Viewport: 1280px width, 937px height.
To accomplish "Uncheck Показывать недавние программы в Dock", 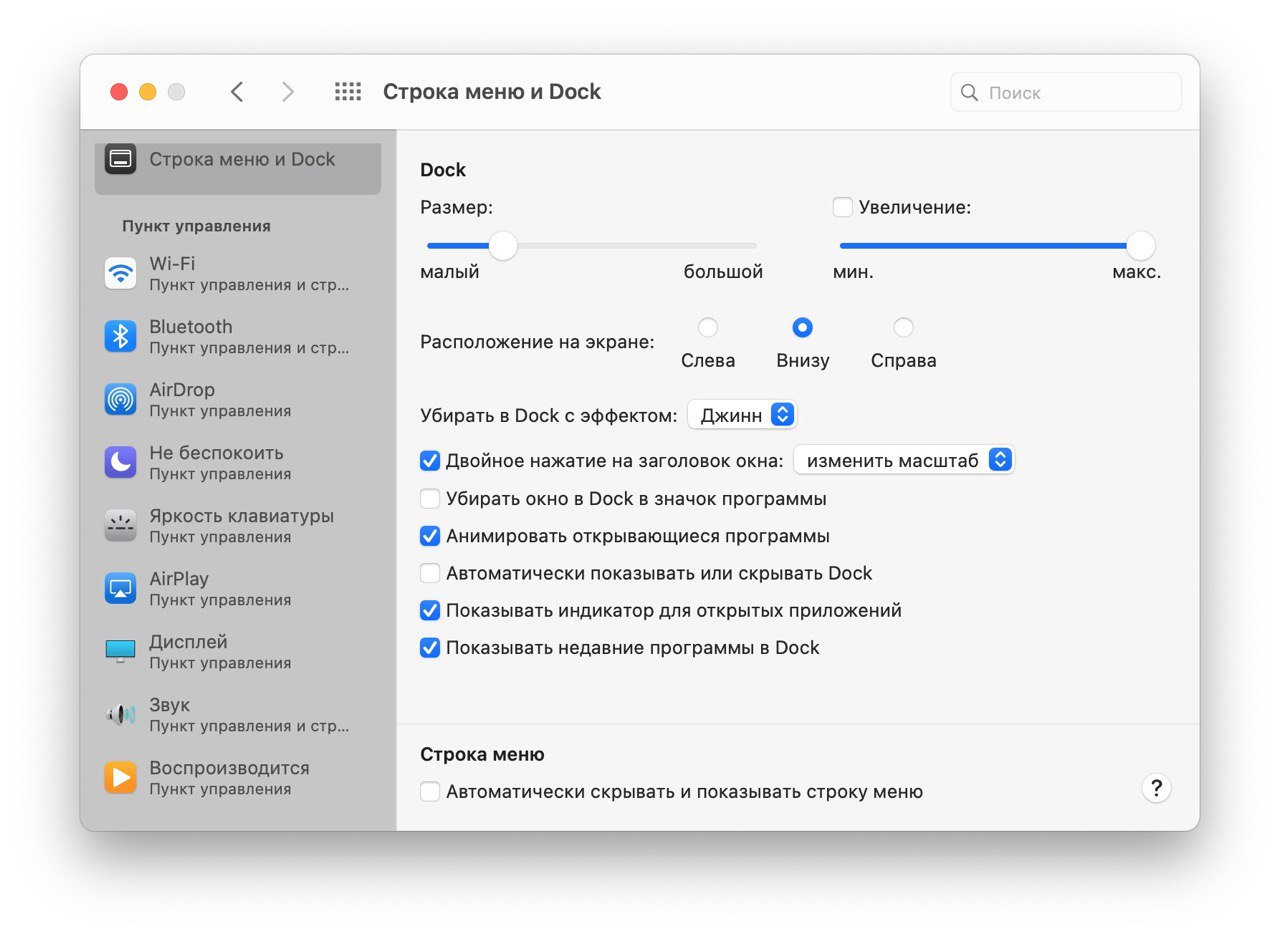I will [430, 648].
